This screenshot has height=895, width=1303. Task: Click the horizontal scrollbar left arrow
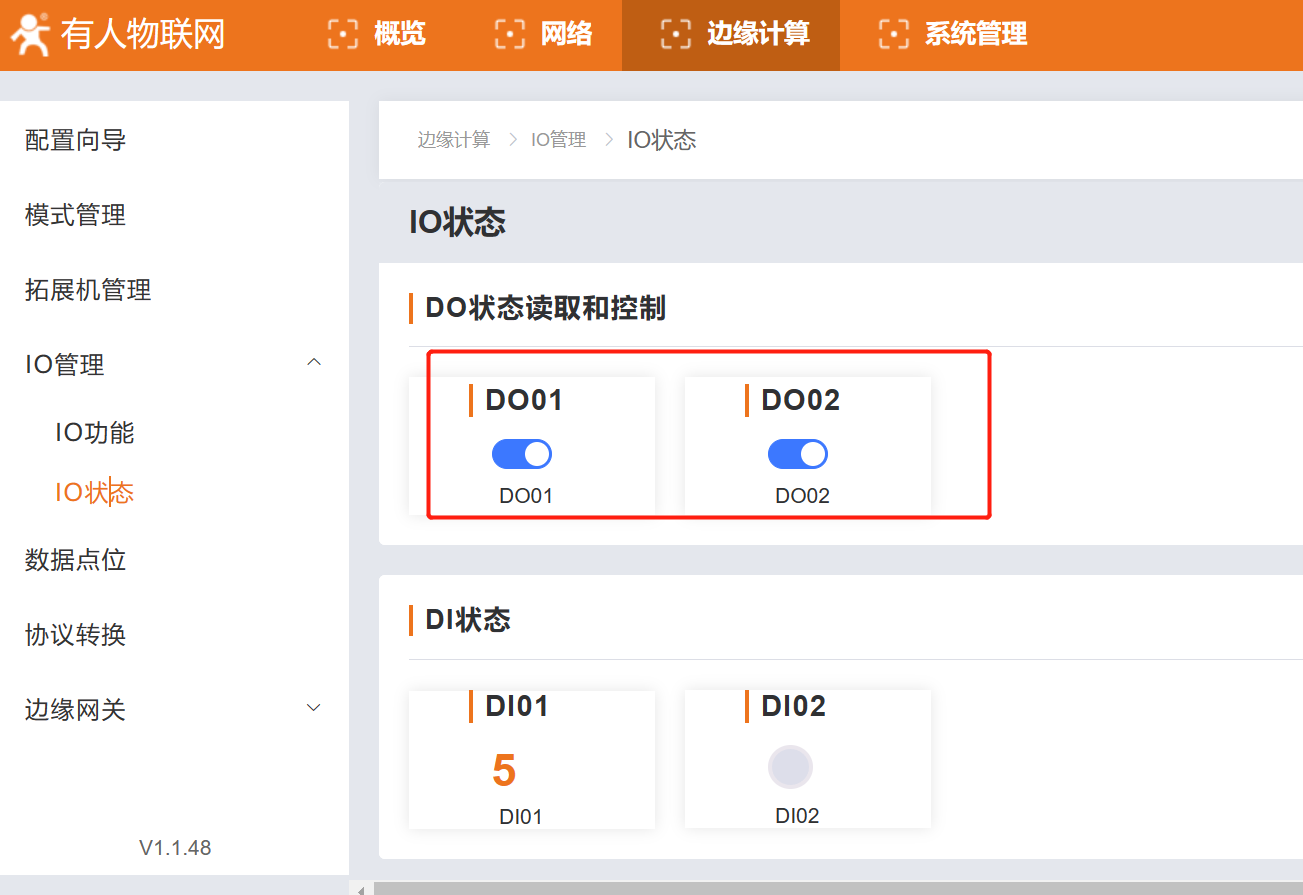(361, 888)
